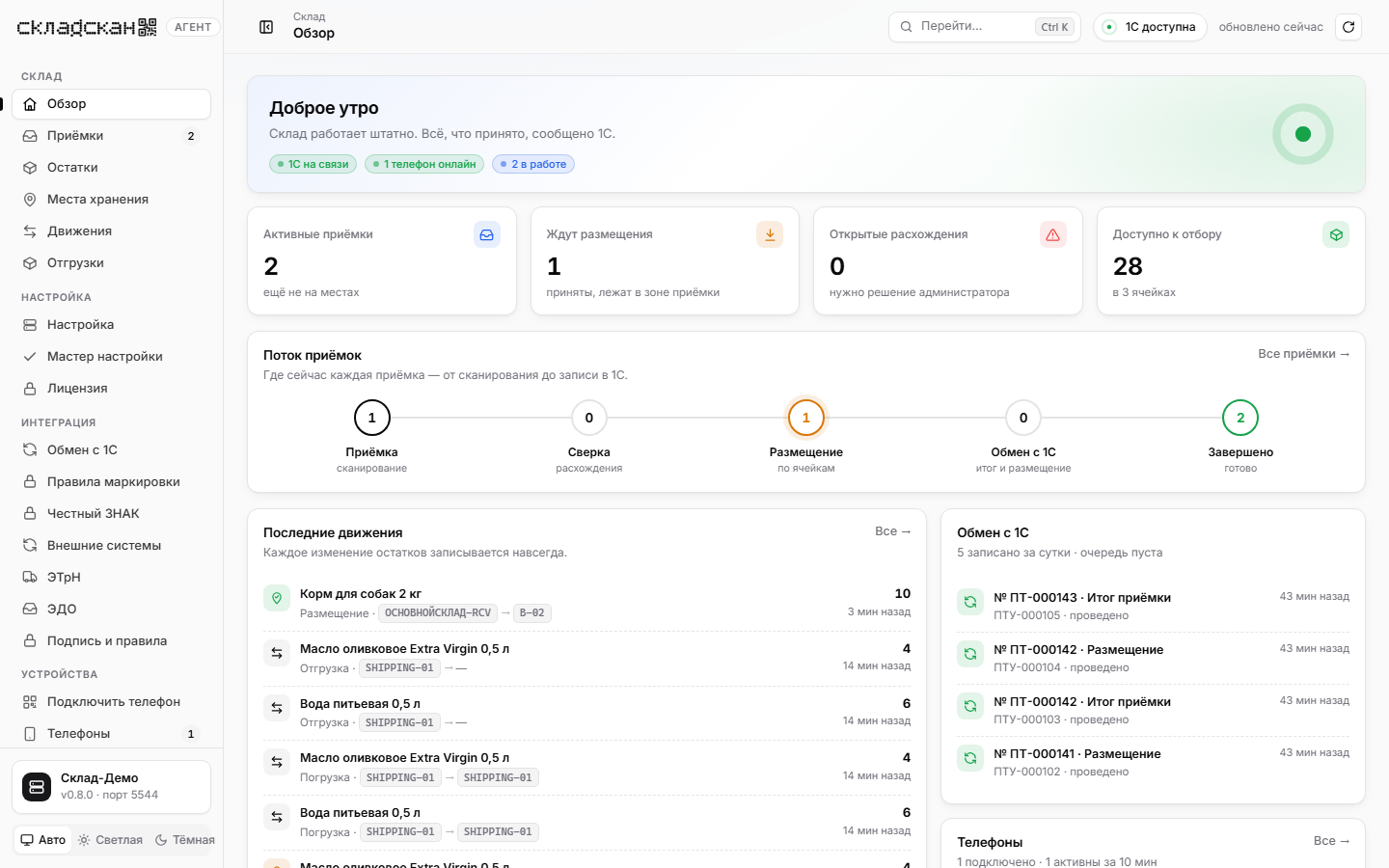Click "№ ПТ-000141 · Размещение" exchange entry

[1153, 762]
